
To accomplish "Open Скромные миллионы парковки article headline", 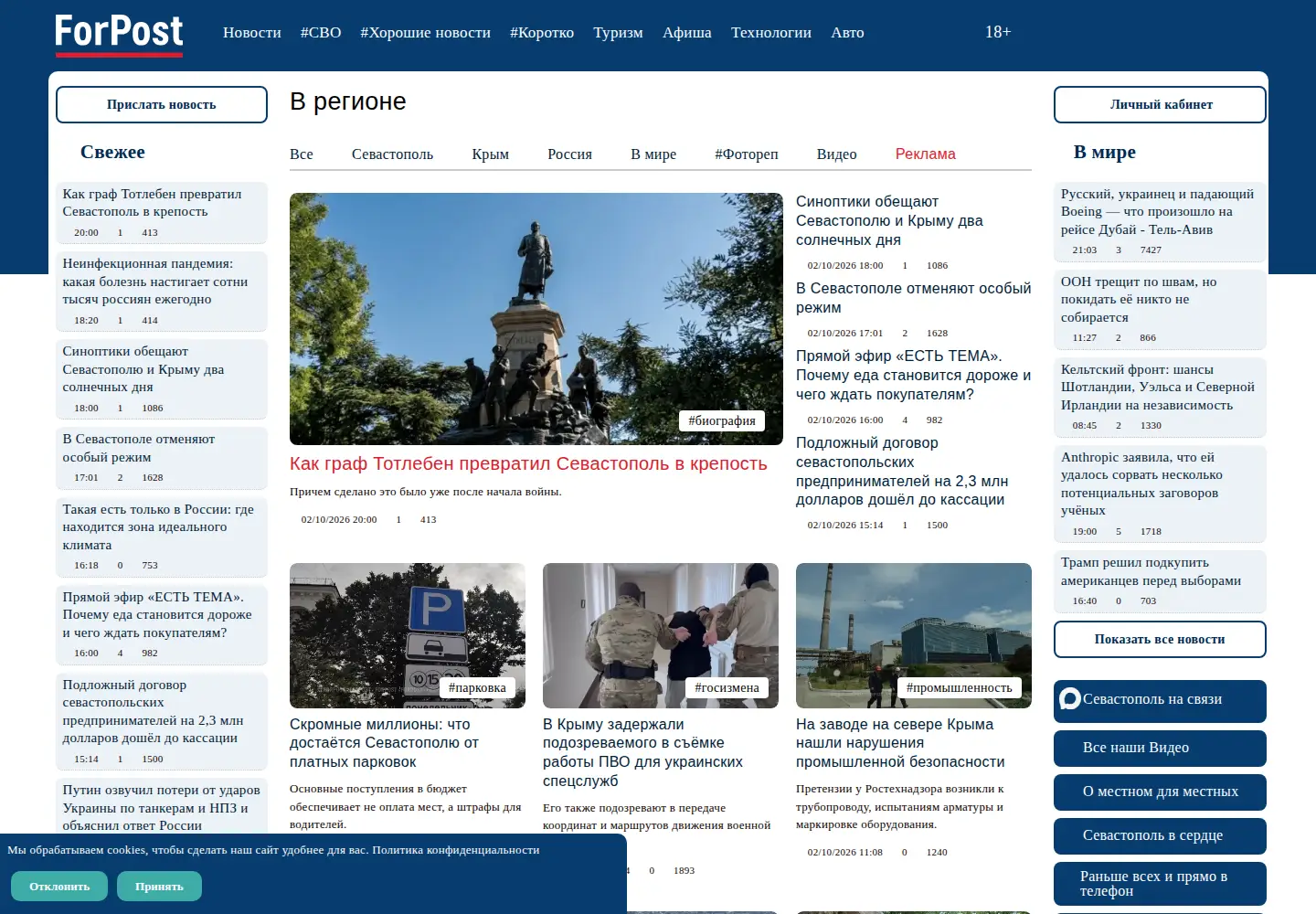I will click(x=384, y=743).
